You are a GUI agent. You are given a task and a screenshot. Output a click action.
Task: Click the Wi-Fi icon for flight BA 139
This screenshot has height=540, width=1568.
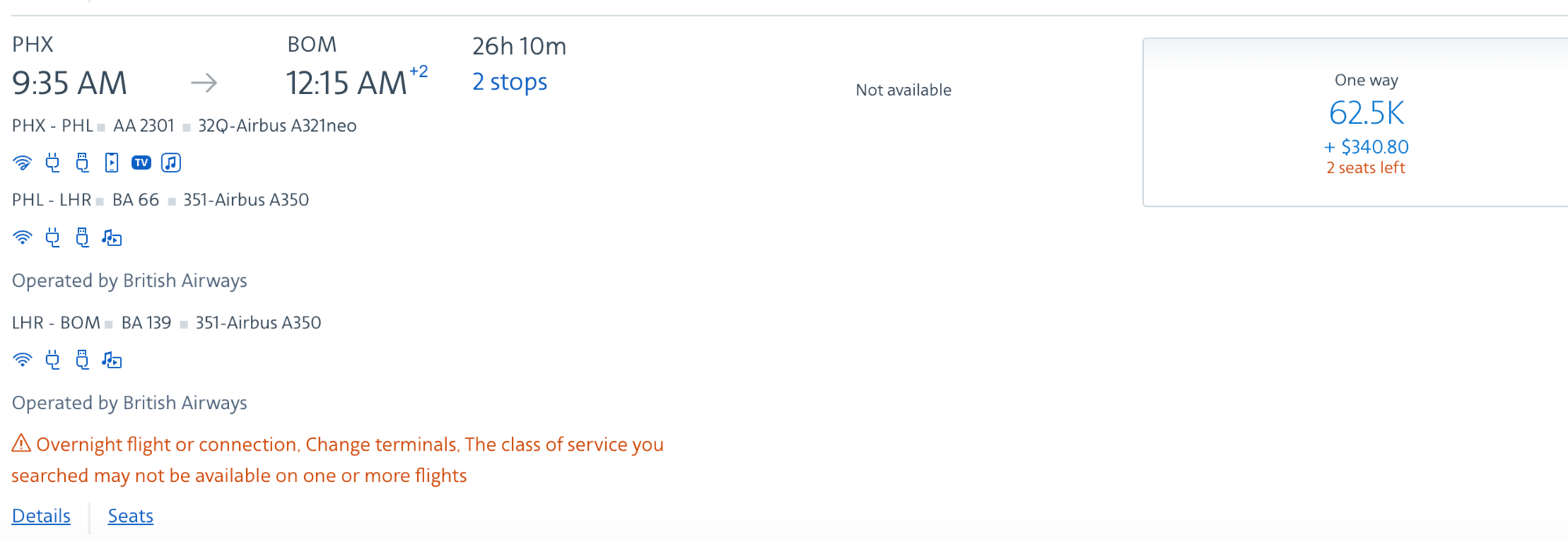point(23,360)
